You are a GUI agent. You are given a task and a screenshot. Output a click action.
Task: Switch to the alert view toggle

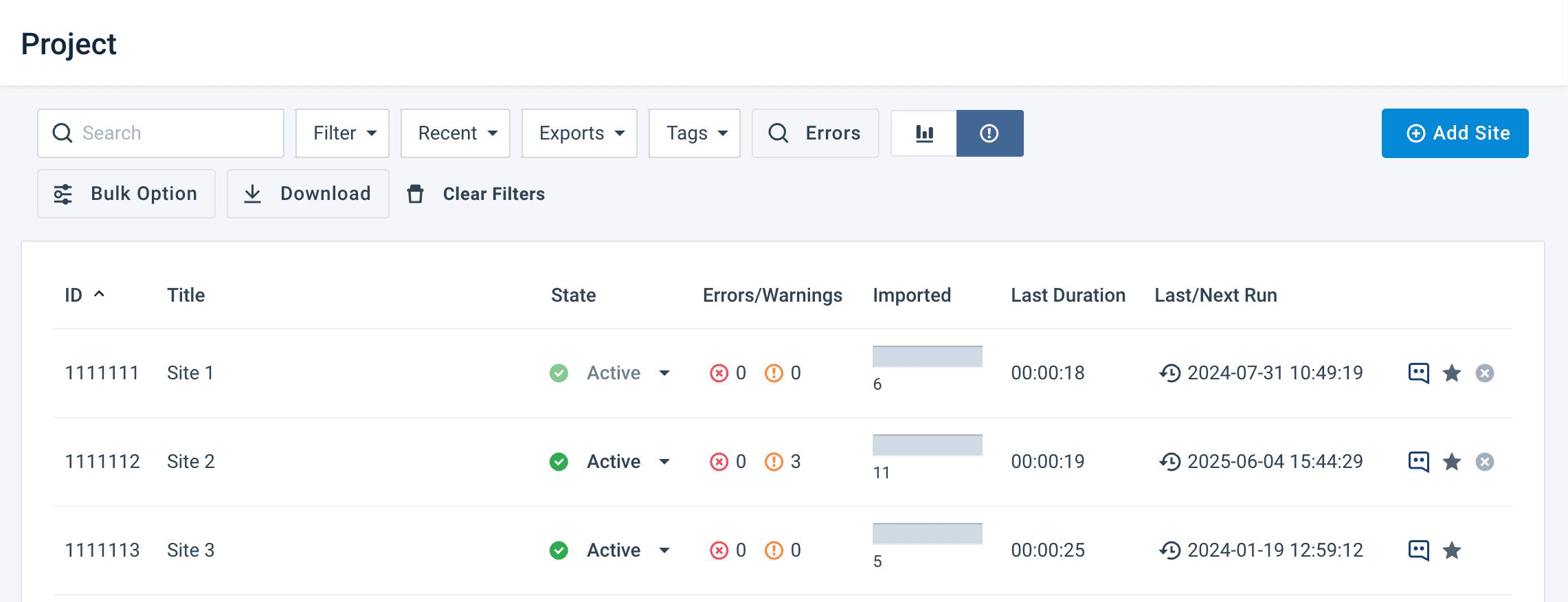(989, 133)
